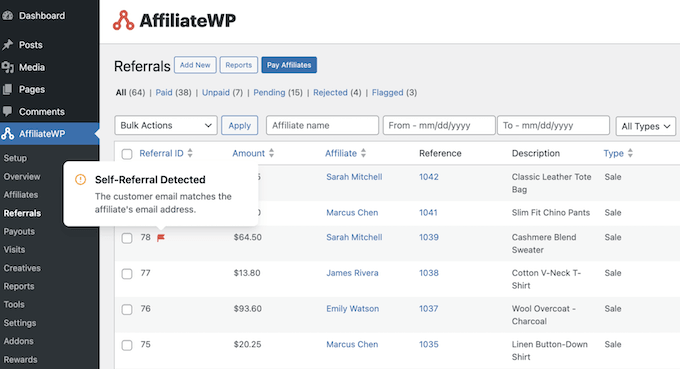Open the Overview submenu item
Screen dimensions: 680x369
22,176
